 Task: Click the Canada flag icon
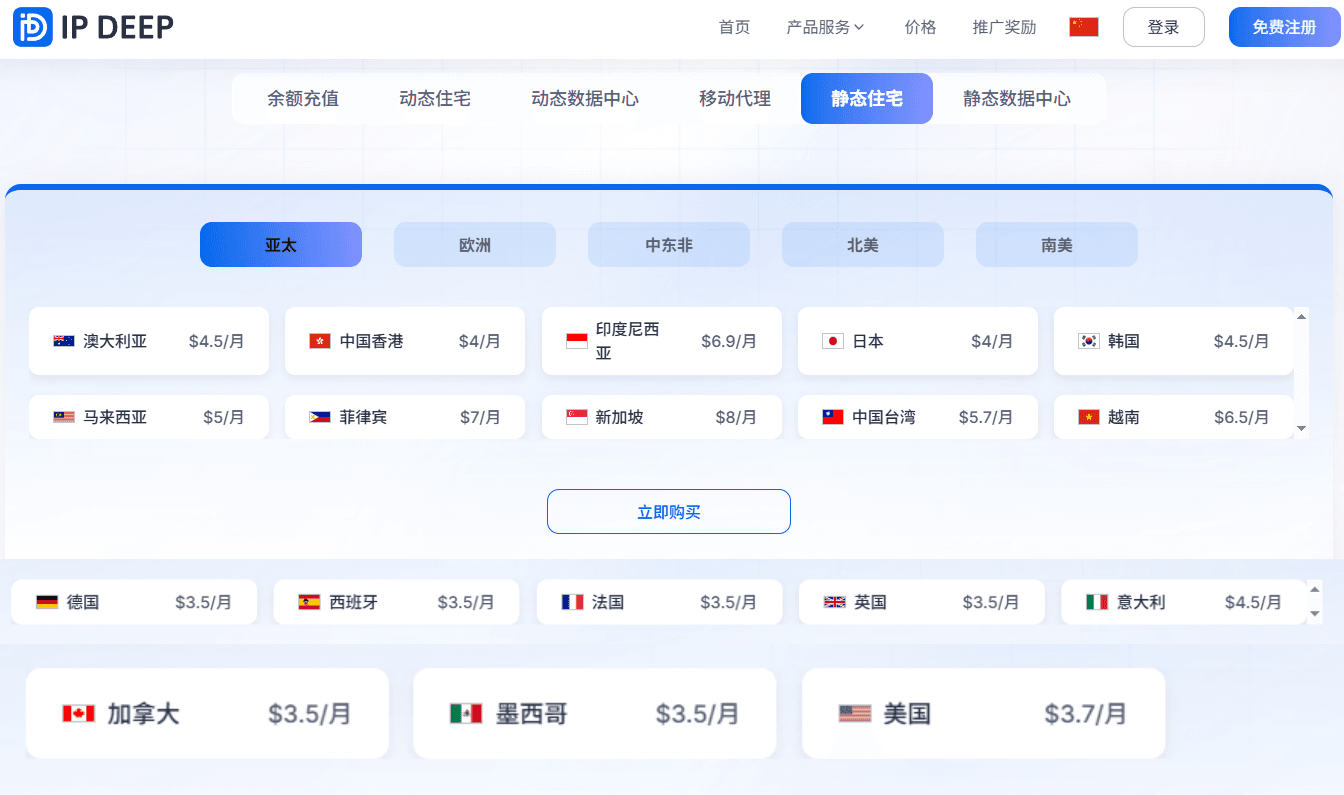pos(78,713)
